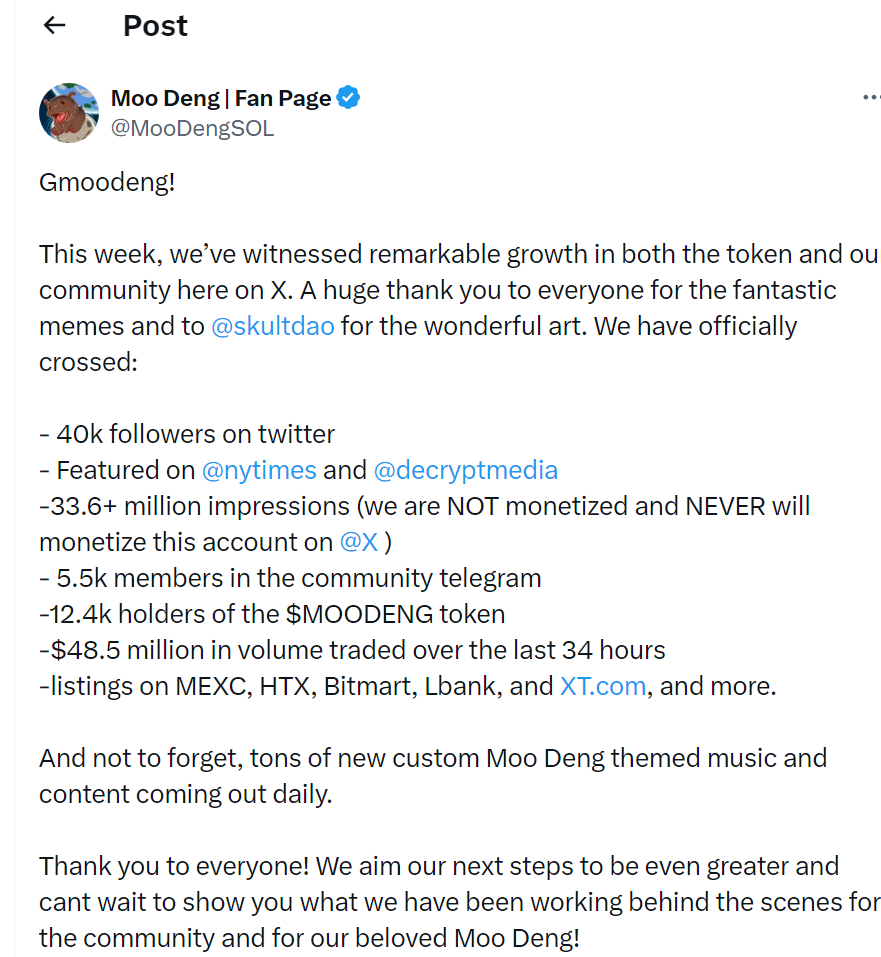Open the post's more options menu
This screenshot has width=881, height=957.
tap(870, 98)
